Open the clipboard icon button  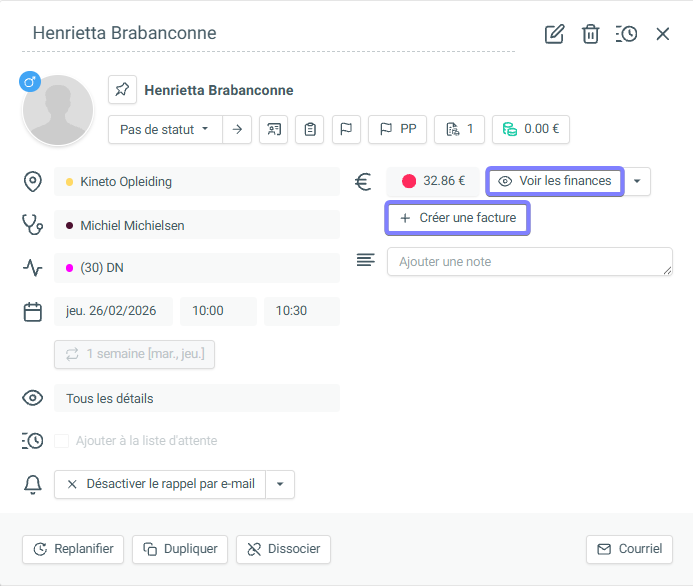[310, 129]
